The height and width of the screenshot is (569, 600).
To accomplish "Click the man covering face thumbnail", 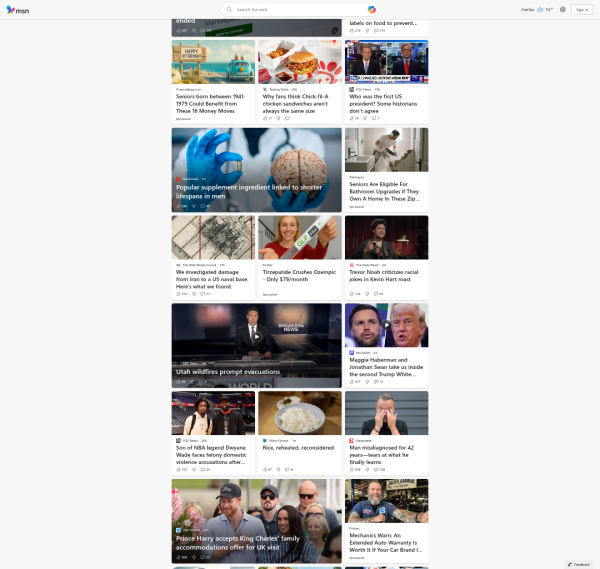I will (x=386, y=413).
